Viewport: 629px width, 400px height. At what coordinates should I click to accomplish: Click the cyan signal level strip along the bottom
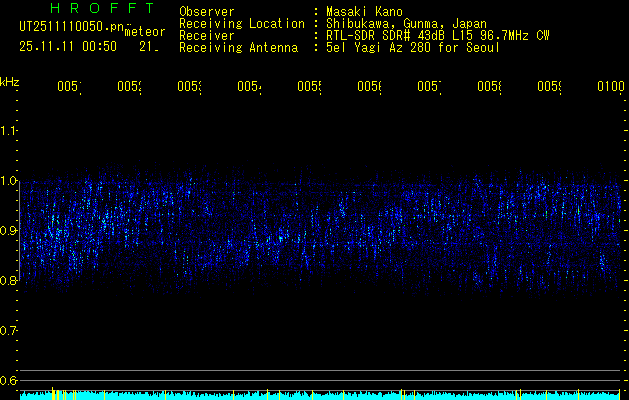(x=320, y=396)
